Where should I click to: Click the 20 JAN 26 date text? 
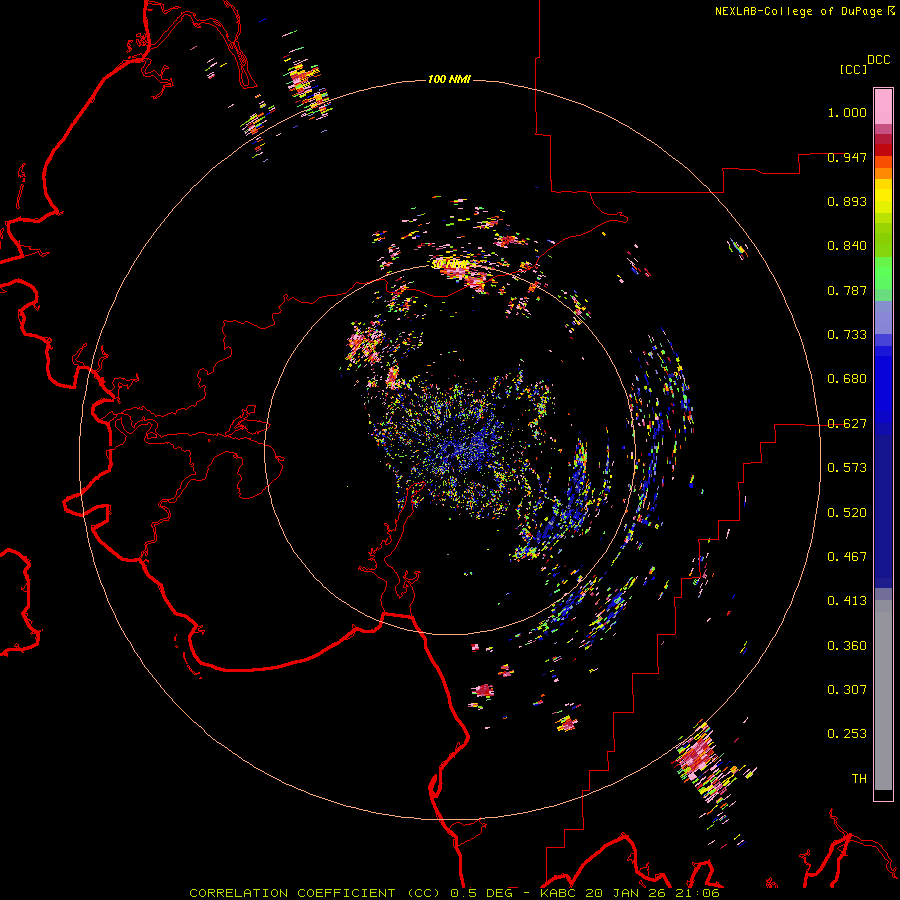click(x=625, y=893)
